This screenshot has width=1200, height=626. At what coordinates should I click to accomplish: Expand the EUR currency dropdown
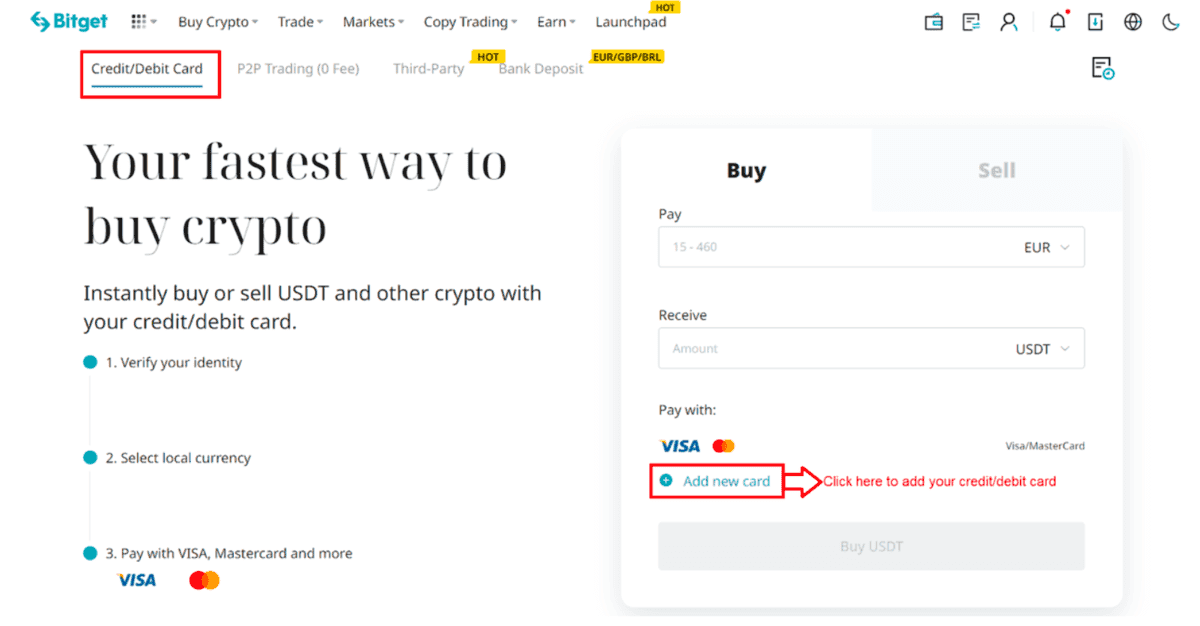tap(1046, 247)
